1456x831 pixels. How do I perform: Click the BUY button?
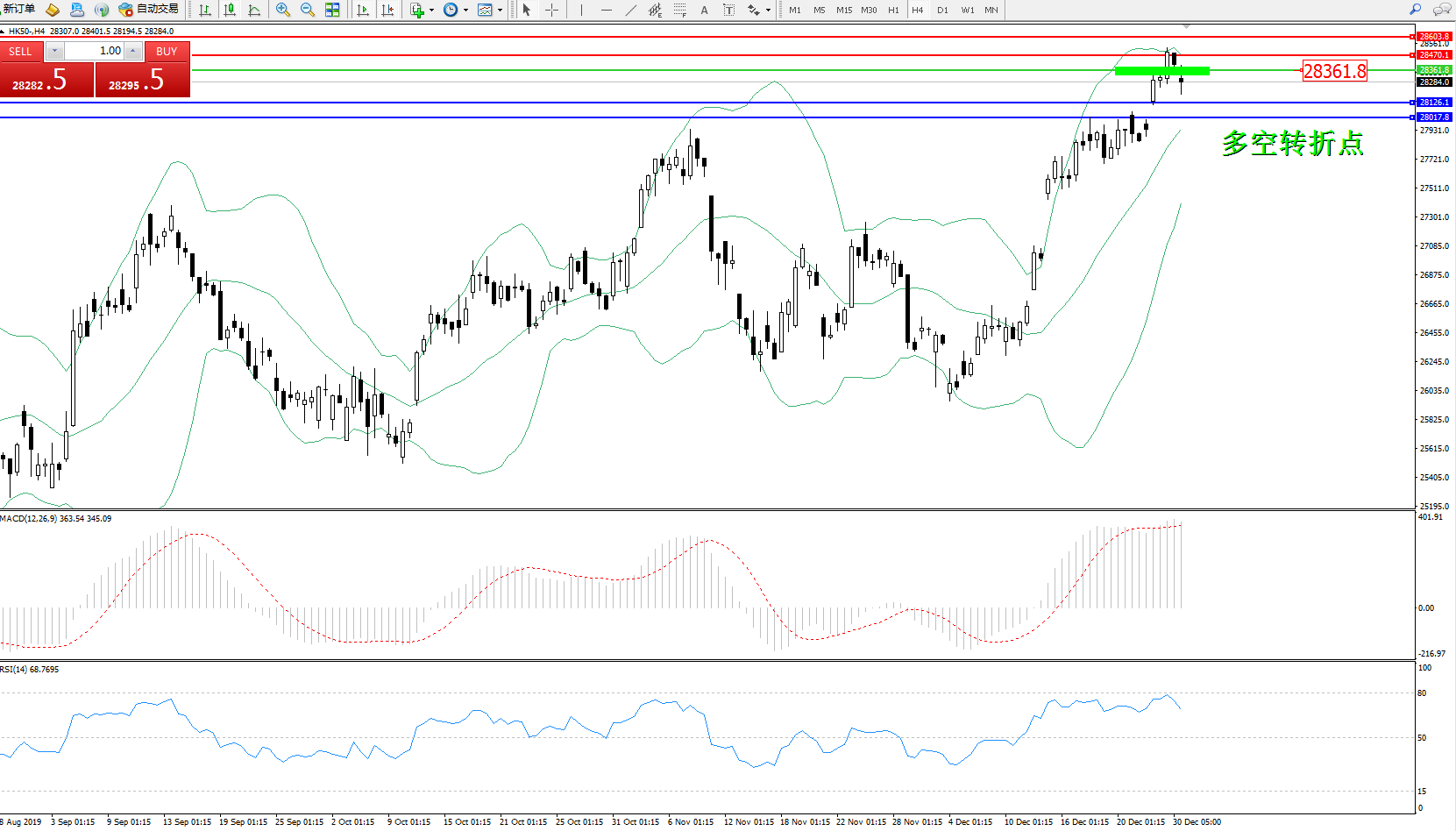click(167, 52)
